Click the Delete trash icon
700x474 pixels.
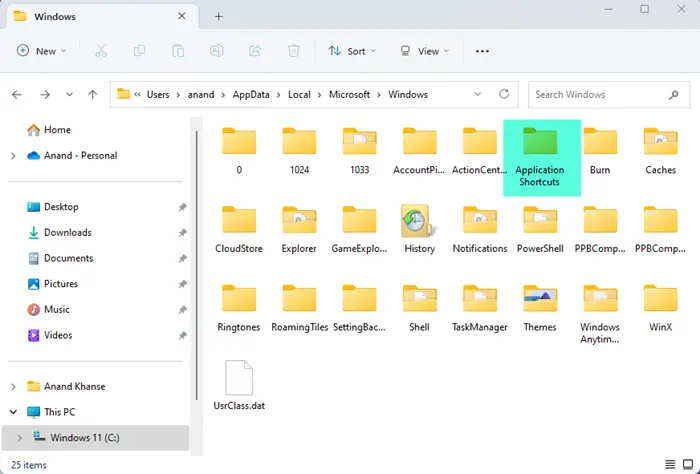tap(294, 51)
